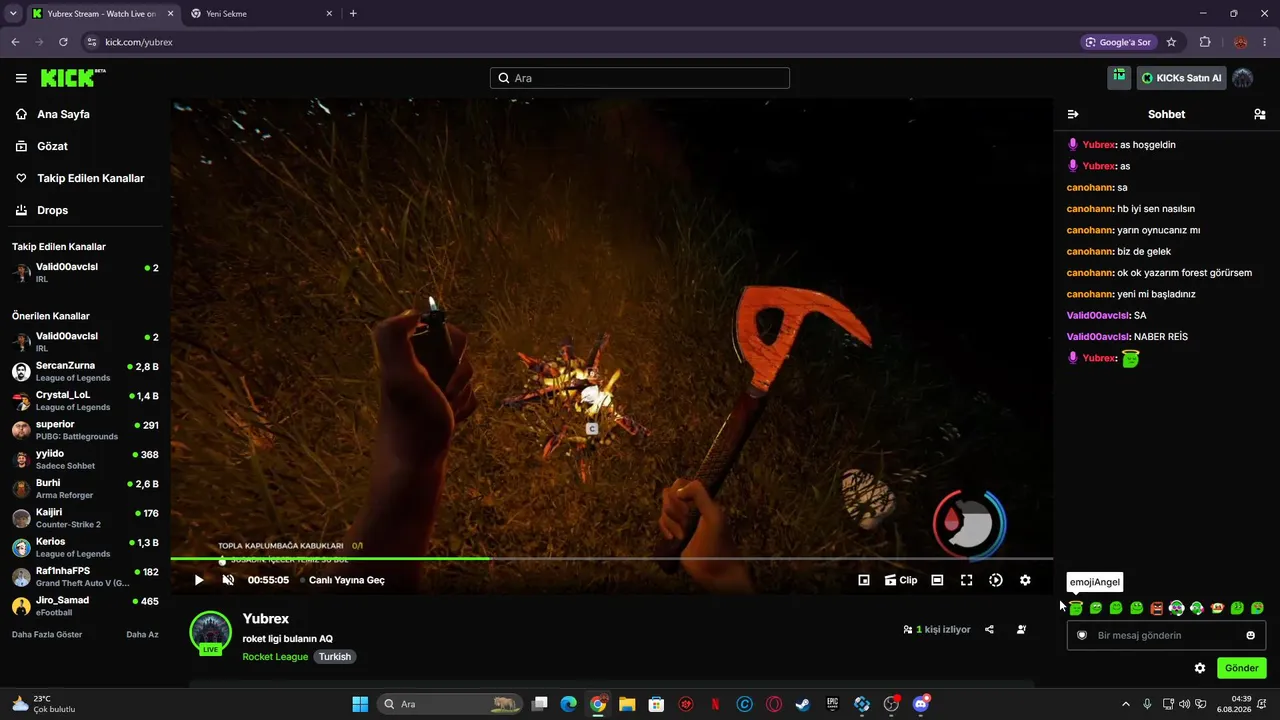Image resolution: width=1280 pixels, height=720 pixels.
Task: Expand list with Daha Fazla Göster
Action: pyautogui.click(x=47, y=634)
